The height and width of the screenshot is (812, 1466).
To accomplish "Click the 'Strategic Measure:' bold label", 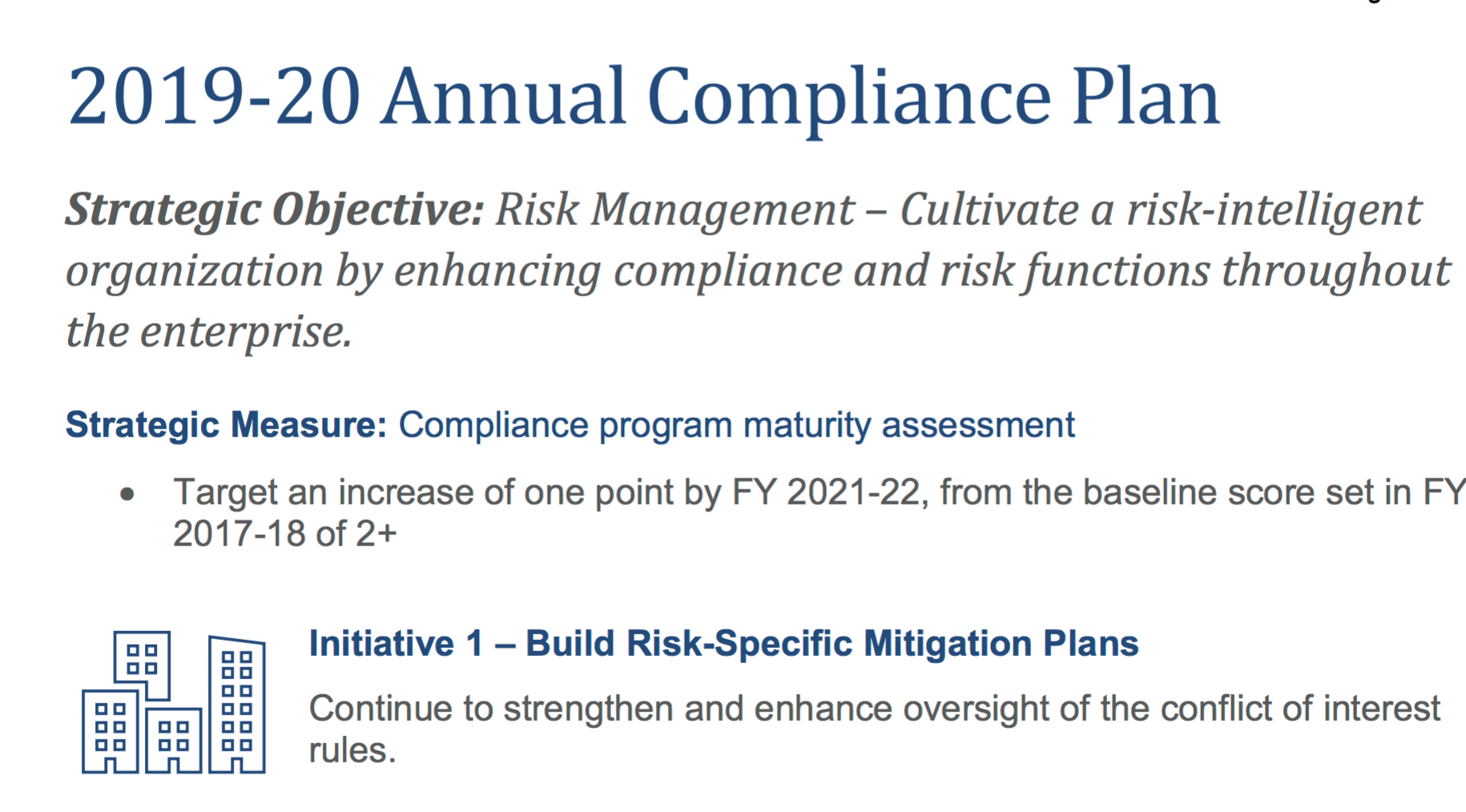I will point(226,425).
